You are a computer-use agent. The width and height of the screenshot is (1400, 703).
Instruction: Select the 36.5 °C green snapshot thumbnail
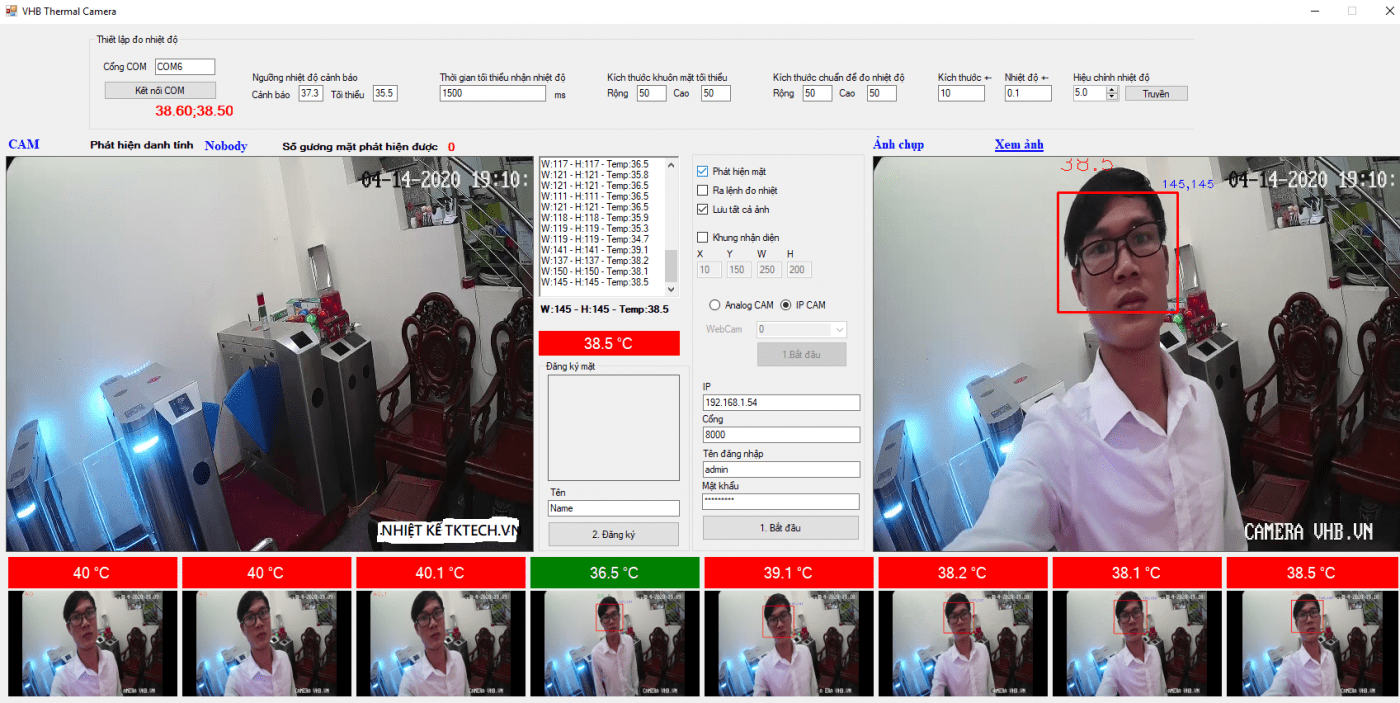(x=615, y=642)
